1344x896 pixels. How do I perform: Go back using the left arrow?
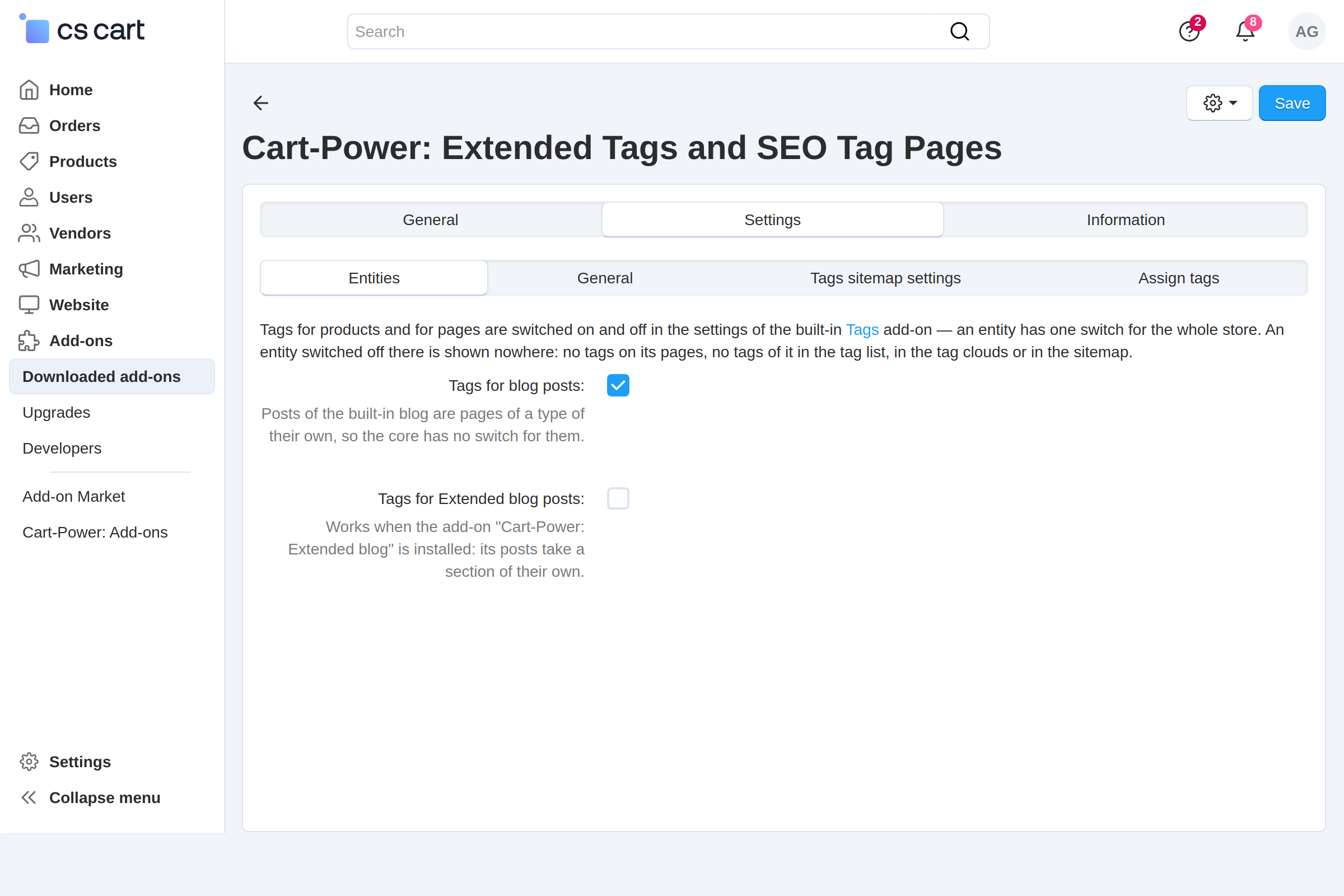click(261, 103)
